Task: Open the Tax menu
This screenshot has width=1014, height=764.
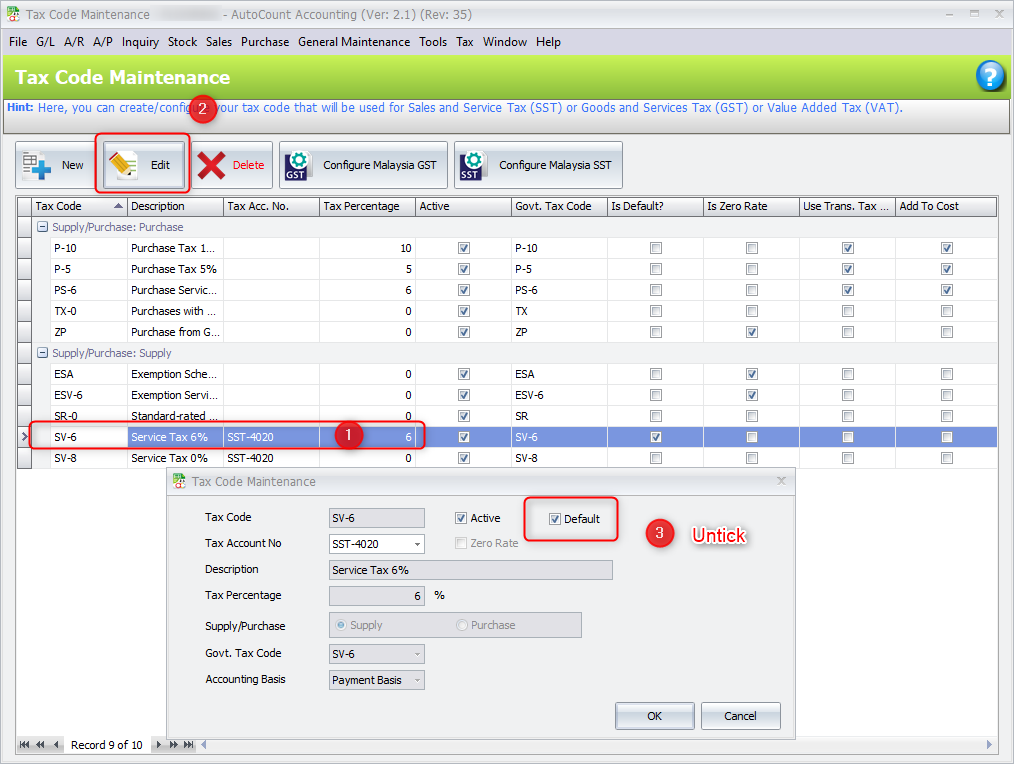Action: [x=464, y=42]
